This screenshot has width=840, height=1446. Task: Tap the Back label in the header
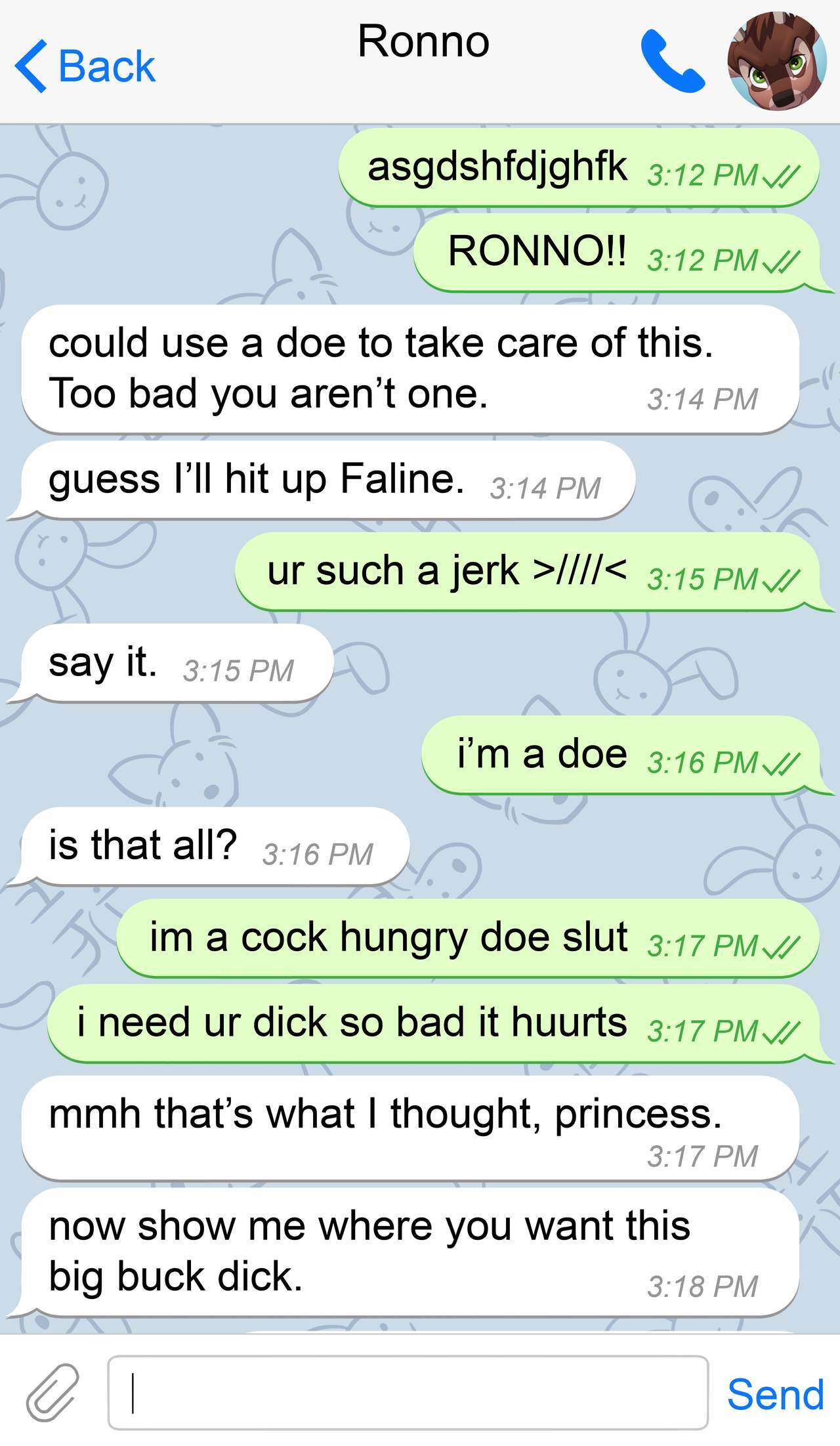tap(107, 66)
